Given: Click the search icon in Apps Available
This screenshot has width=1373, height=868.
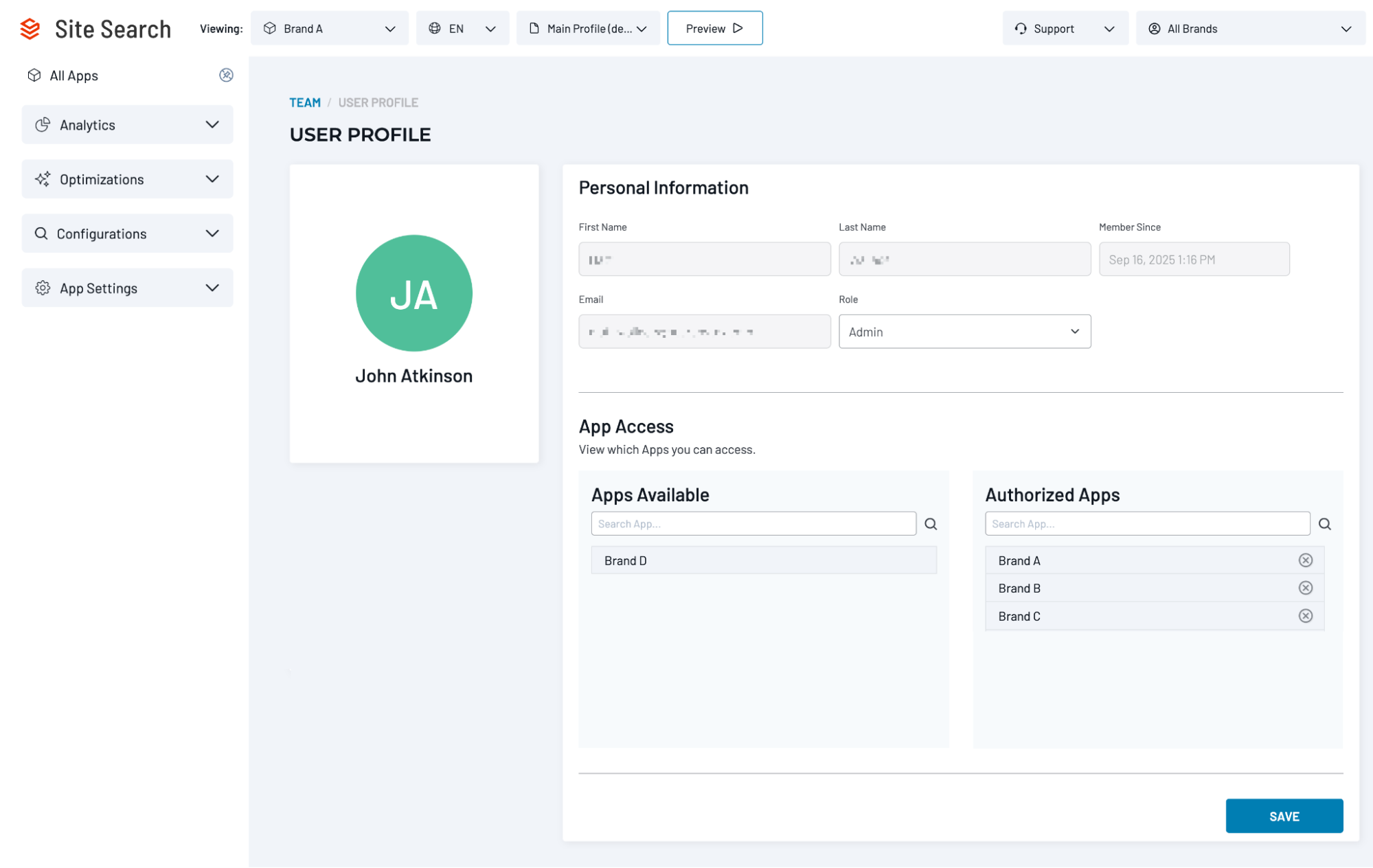Looking at the screenshot, I should [931, 524].
